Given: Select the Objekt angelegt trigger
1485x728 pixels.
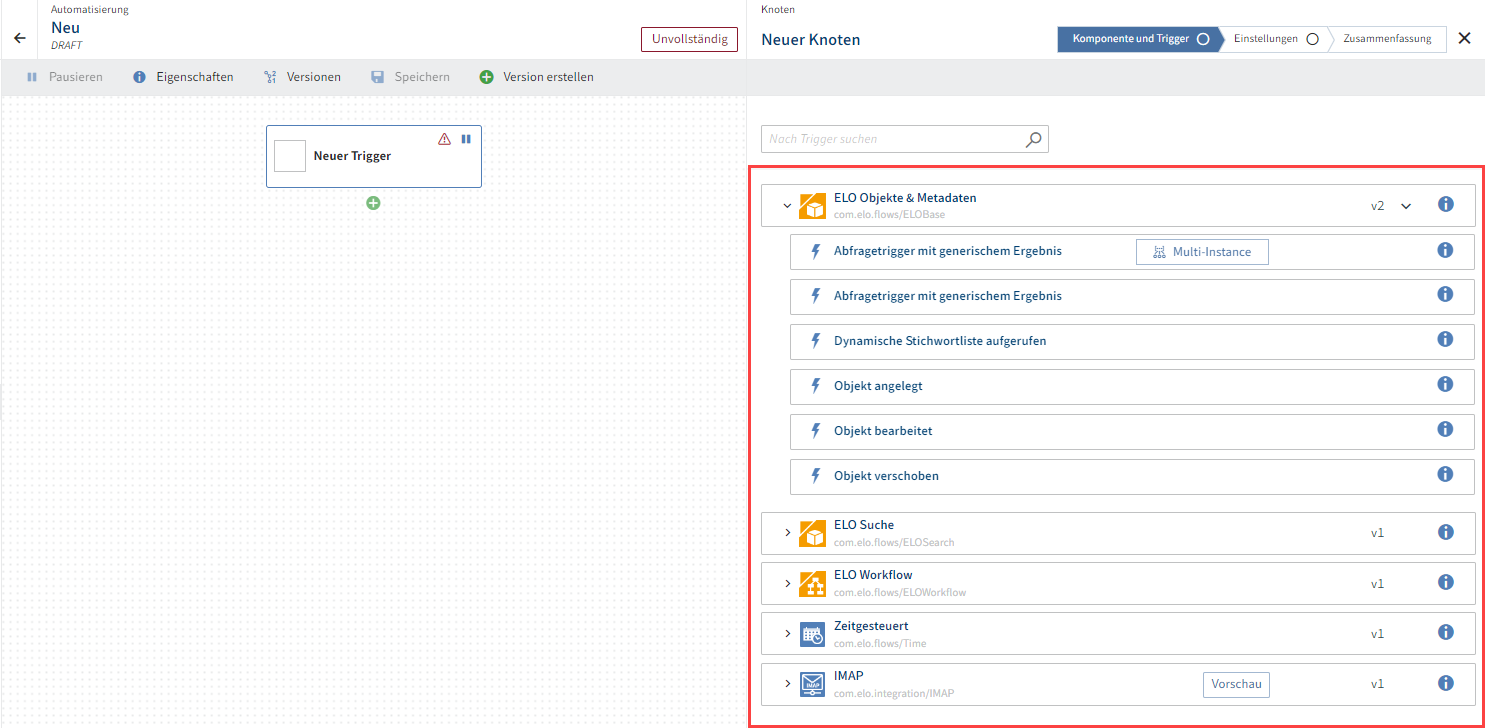Looking at the screenshot, I should 1132,386.
